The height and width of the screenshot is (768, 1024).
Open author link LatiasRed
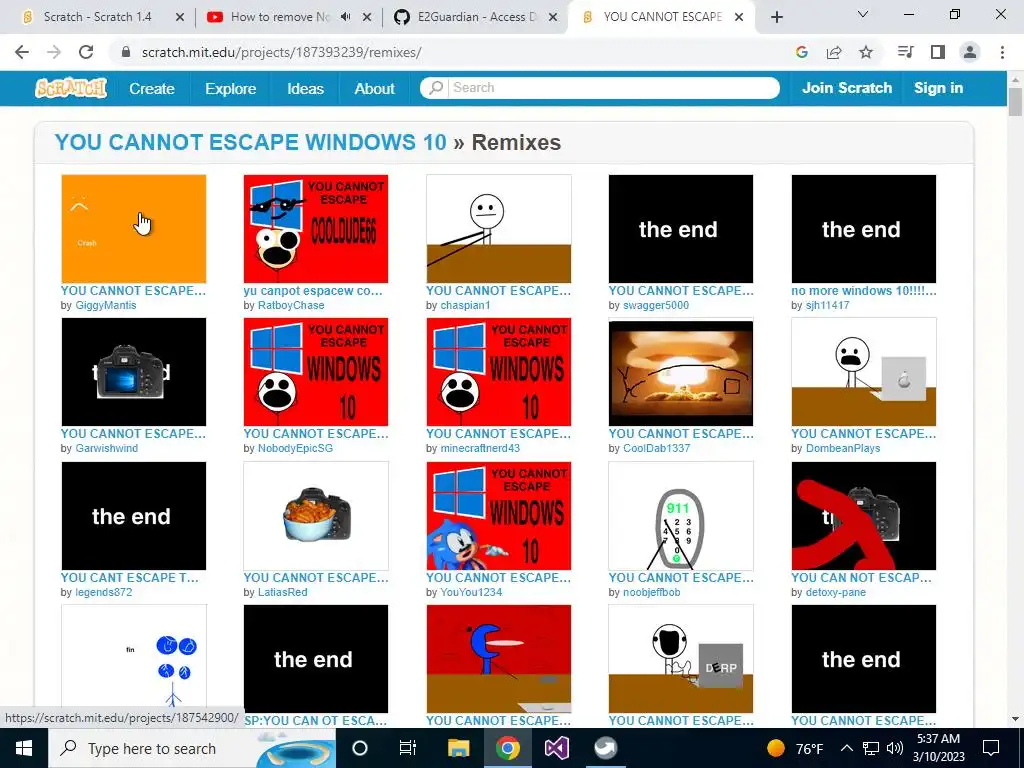[282, 592]
